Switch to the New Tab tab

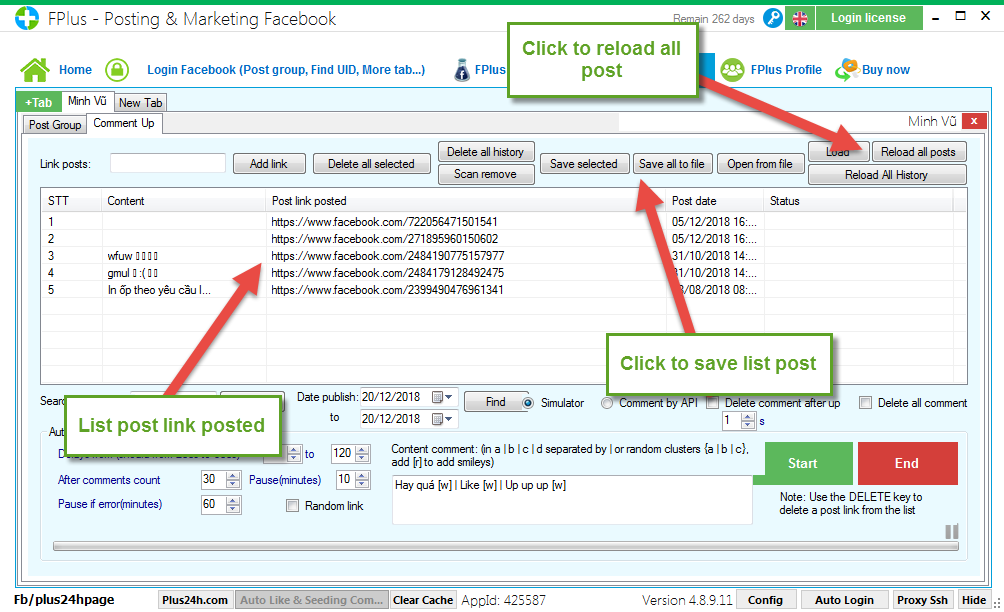(140, 102)
